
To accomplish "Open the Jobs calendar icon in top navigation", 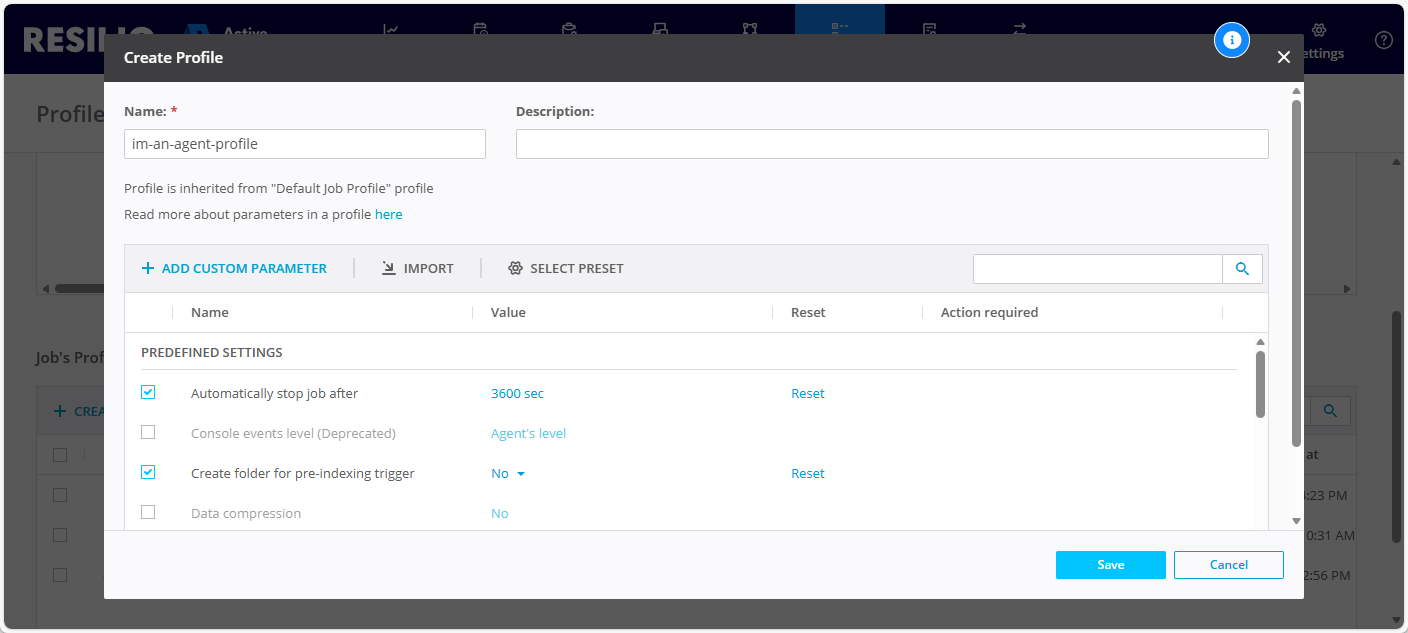I will point(481,30).
